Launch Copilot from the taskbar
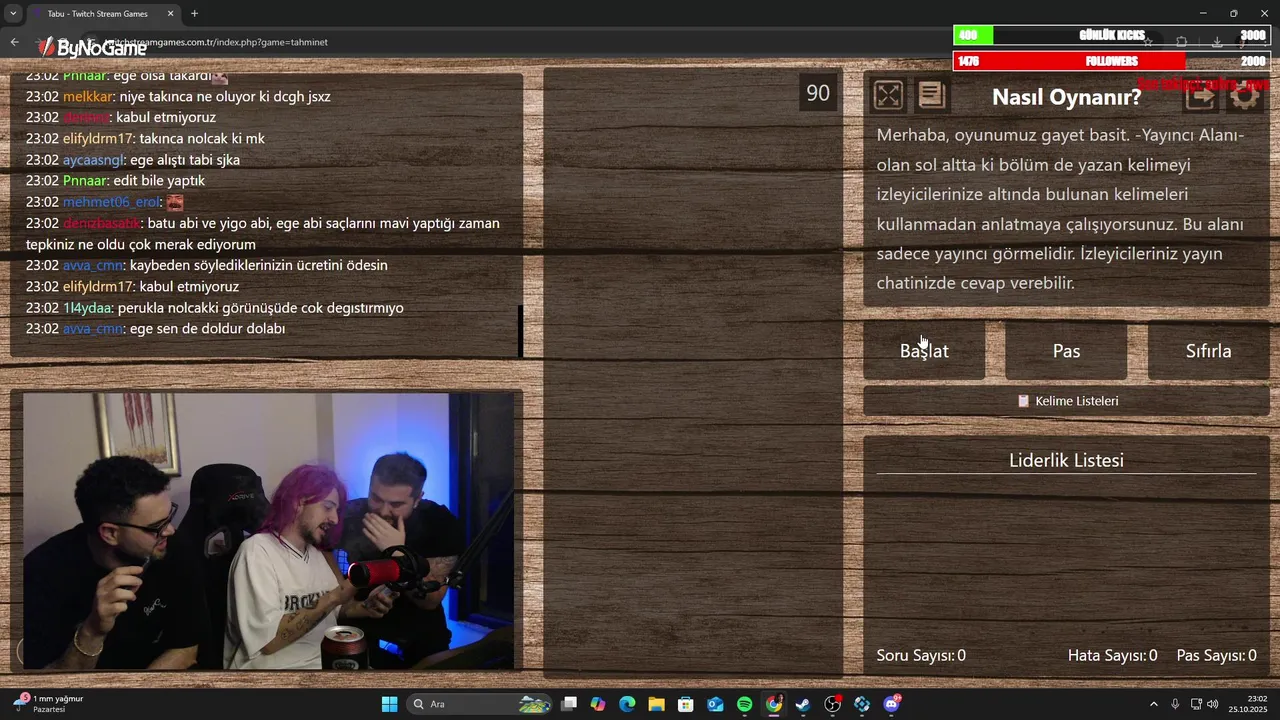The image size is (1280, 720). [598, 704]
